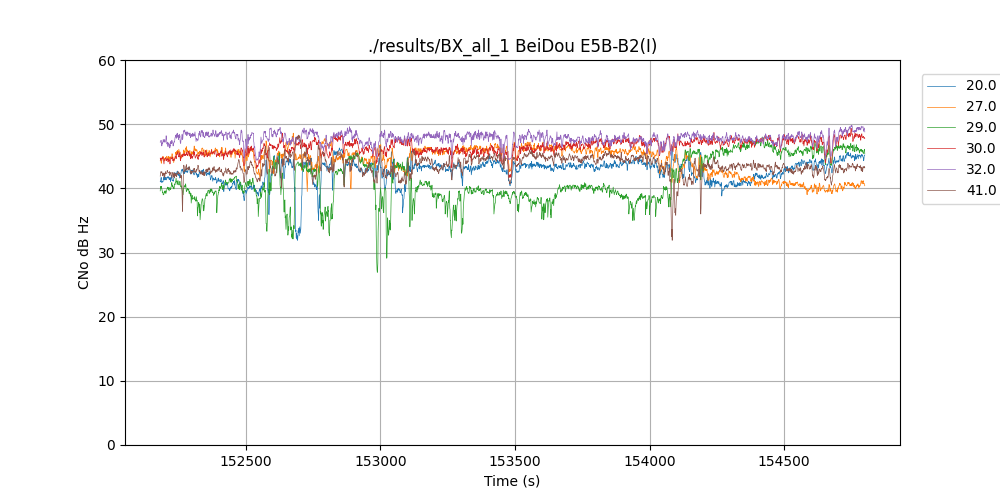Click x-axis tick label 154500

pos(783,462)
